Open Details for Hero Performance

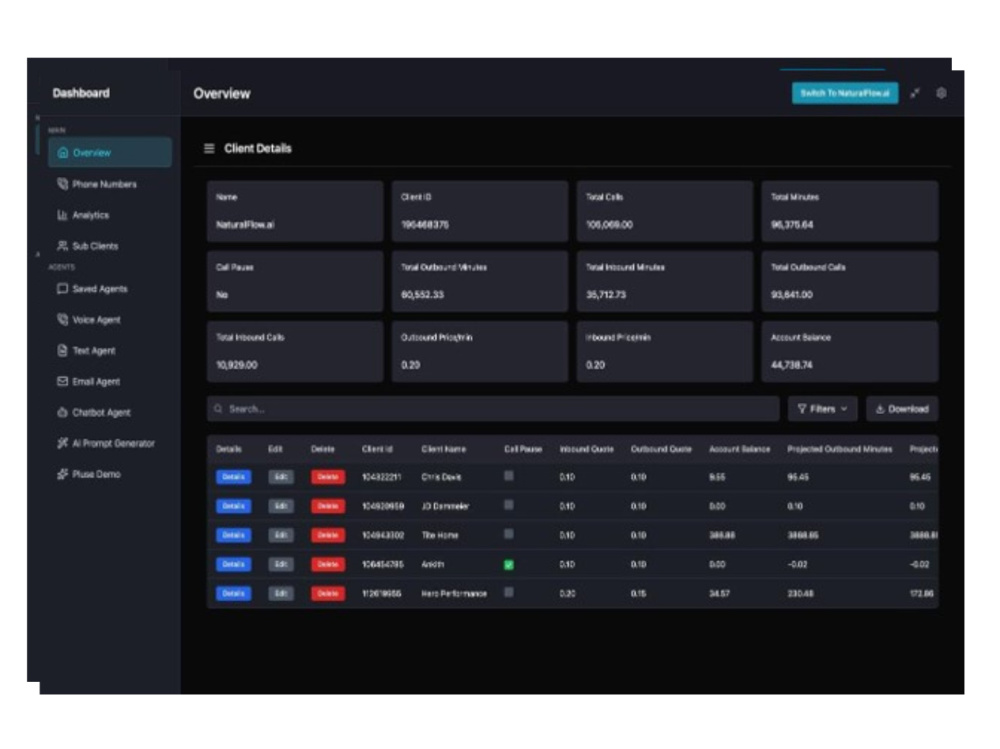233,594
